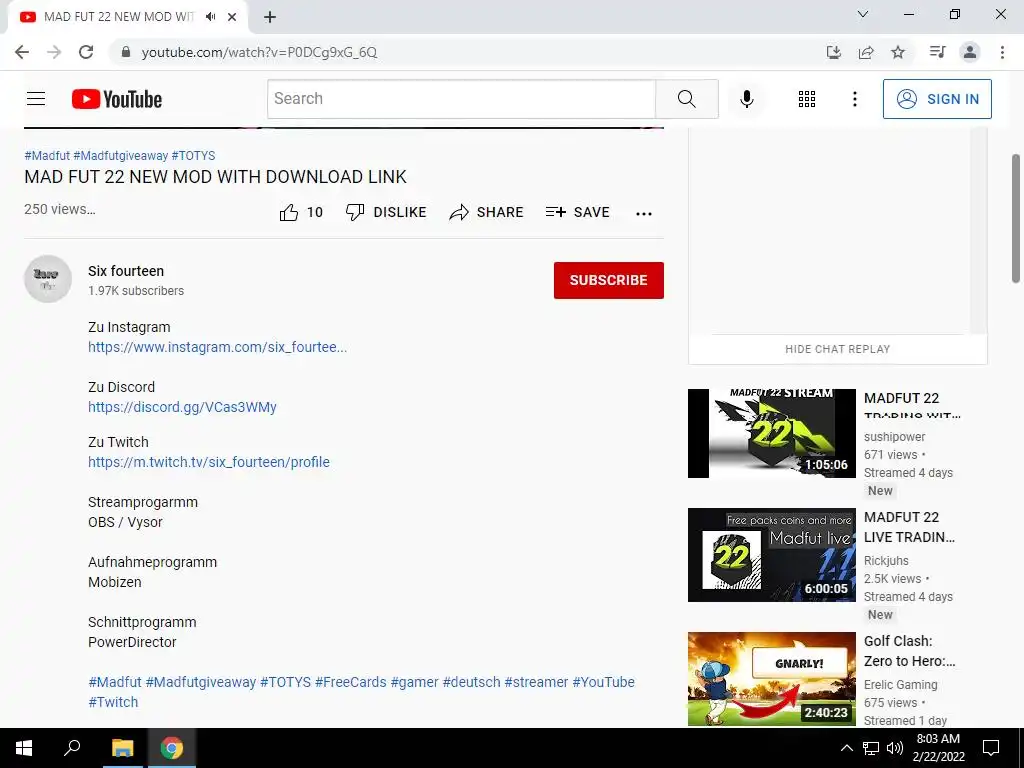The width and height of the screenshot is (1024, 768).
Task: Focus the YouTube Search input field
Action: pos(461,99)
